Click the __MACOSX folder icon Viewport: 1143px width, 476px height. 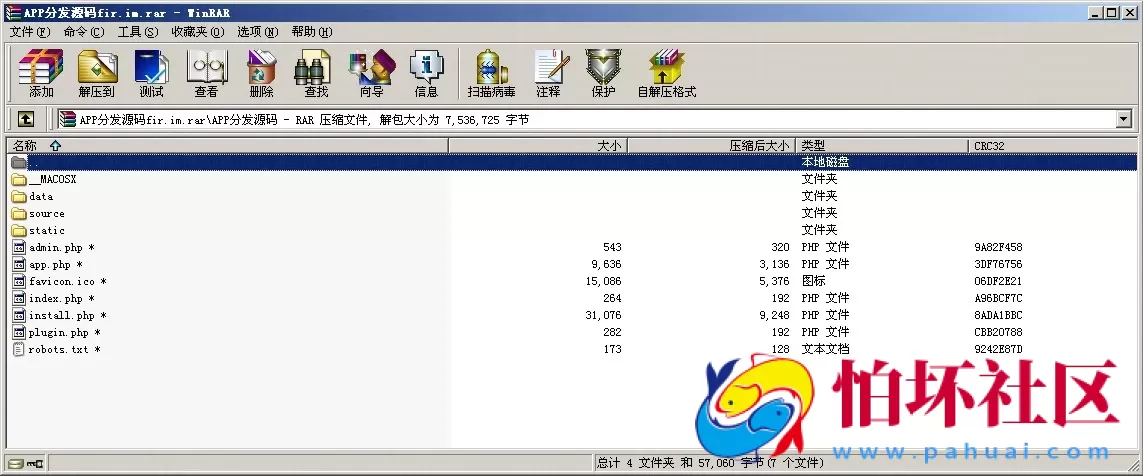(x=19, y=179)
